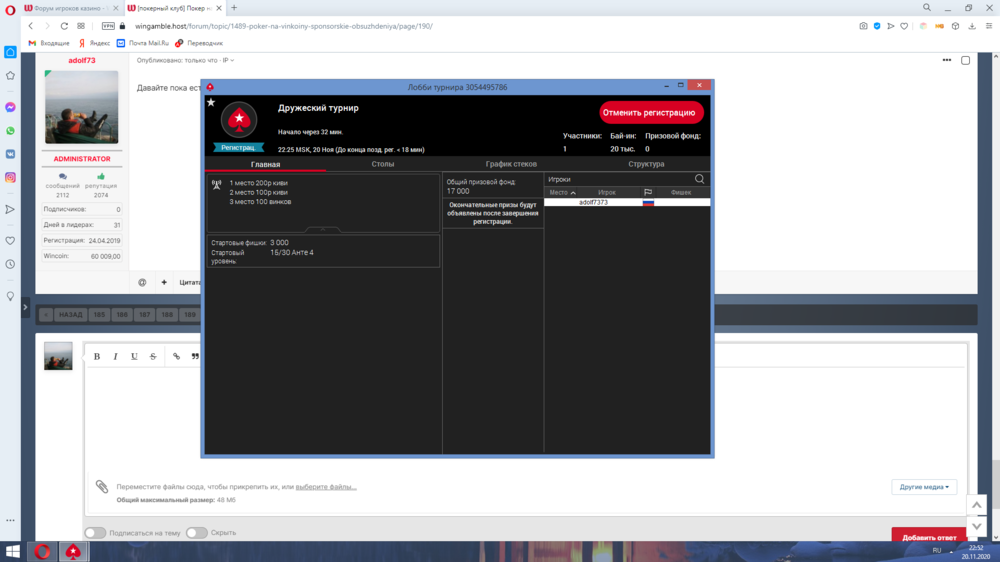Viewport: 1000px width, 562px height.
Task: Sort players by the 'Место' column
Action: 562,192
